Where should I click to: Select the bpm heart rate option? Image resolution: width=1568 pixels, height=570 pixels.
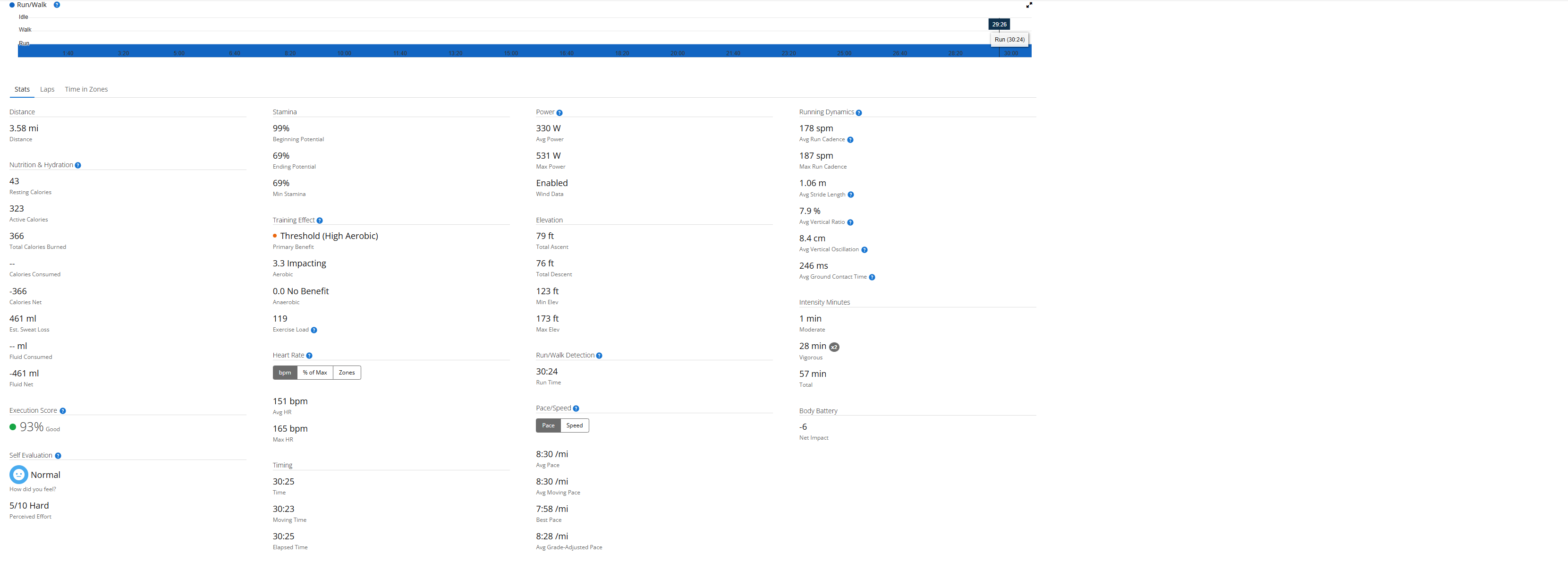pos(285,373)
